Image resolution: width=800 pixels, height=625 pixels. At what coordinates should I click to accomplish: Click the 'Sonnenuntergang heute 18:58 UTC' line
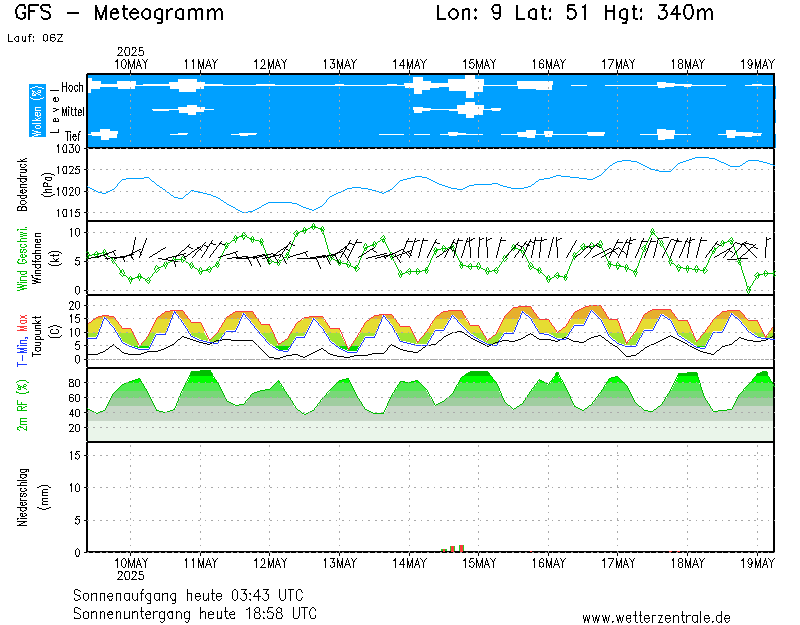click(x=195, y=613)
